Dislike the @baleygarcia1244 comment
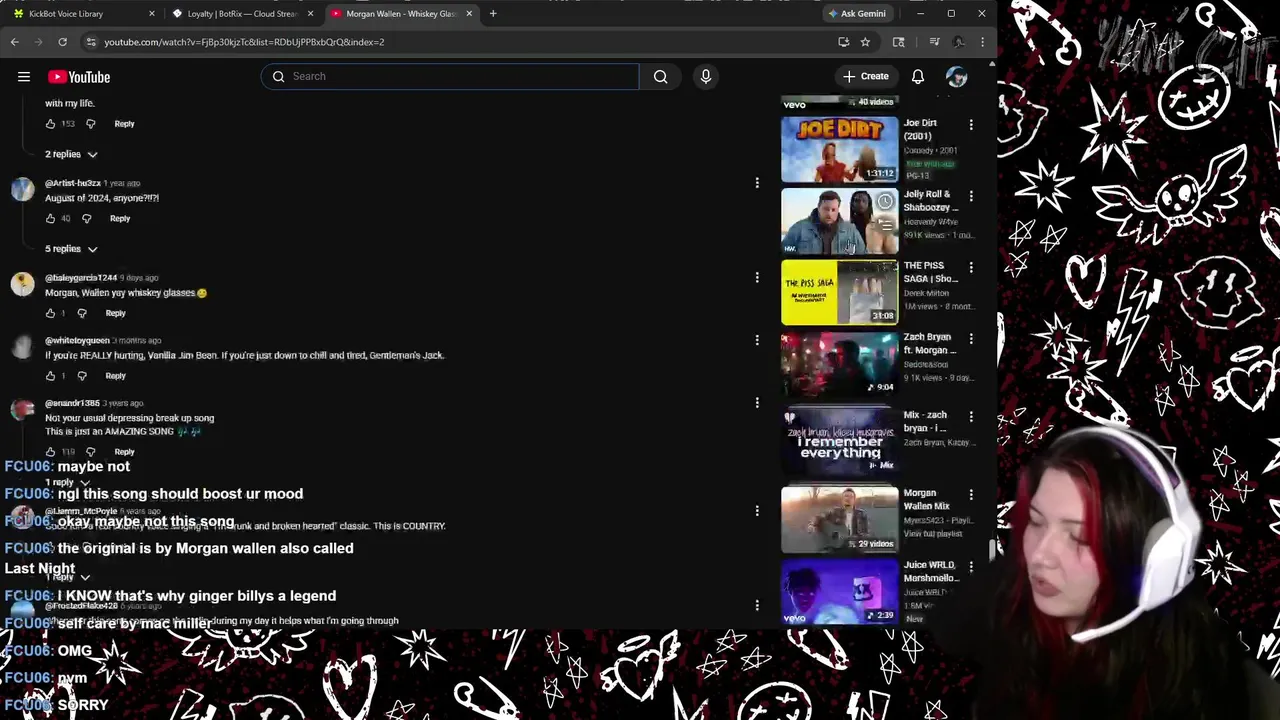 pyautogui.click(x=82, y=313)
